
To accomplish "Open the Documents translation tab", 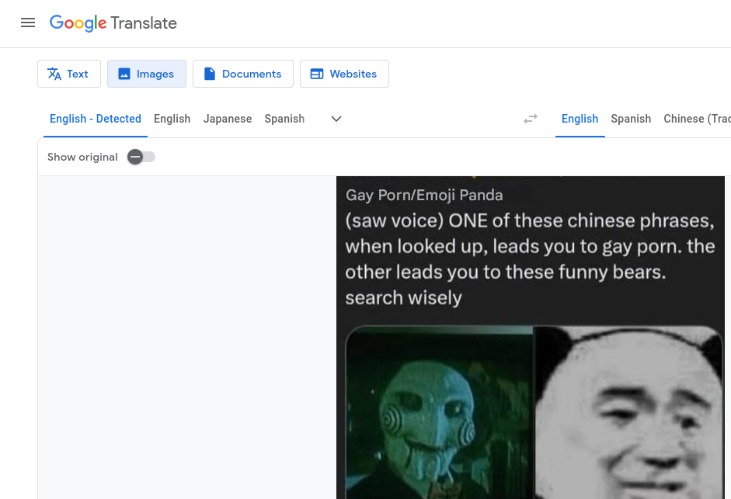I will 243,74.
